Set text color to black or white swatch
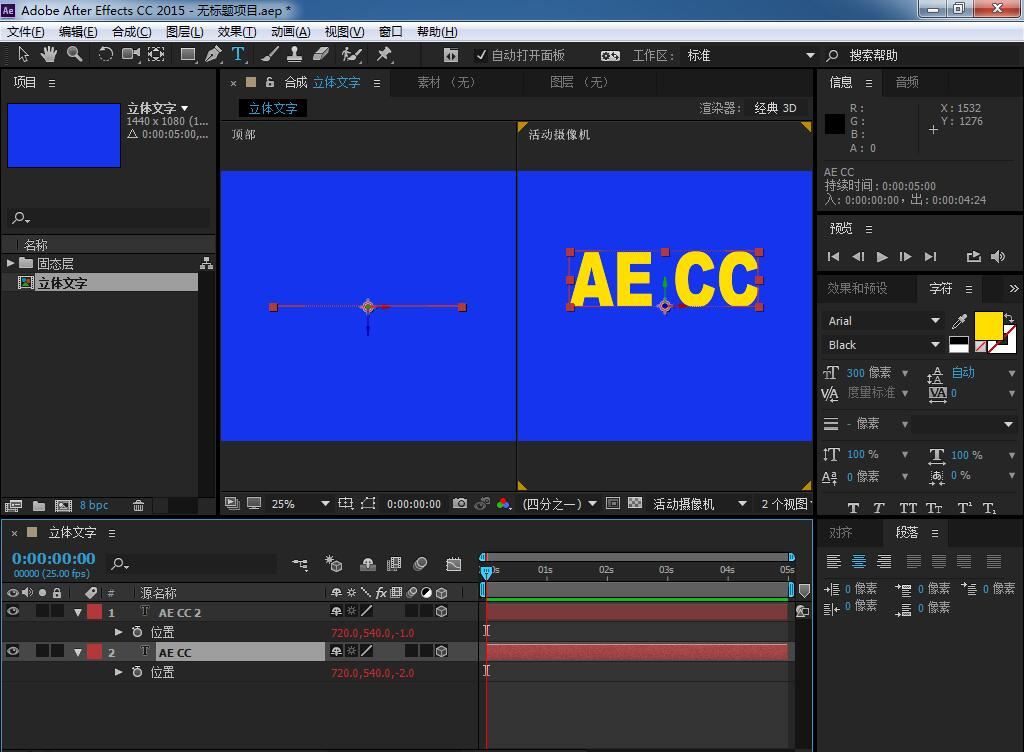1024x752 pixels. 959,344
